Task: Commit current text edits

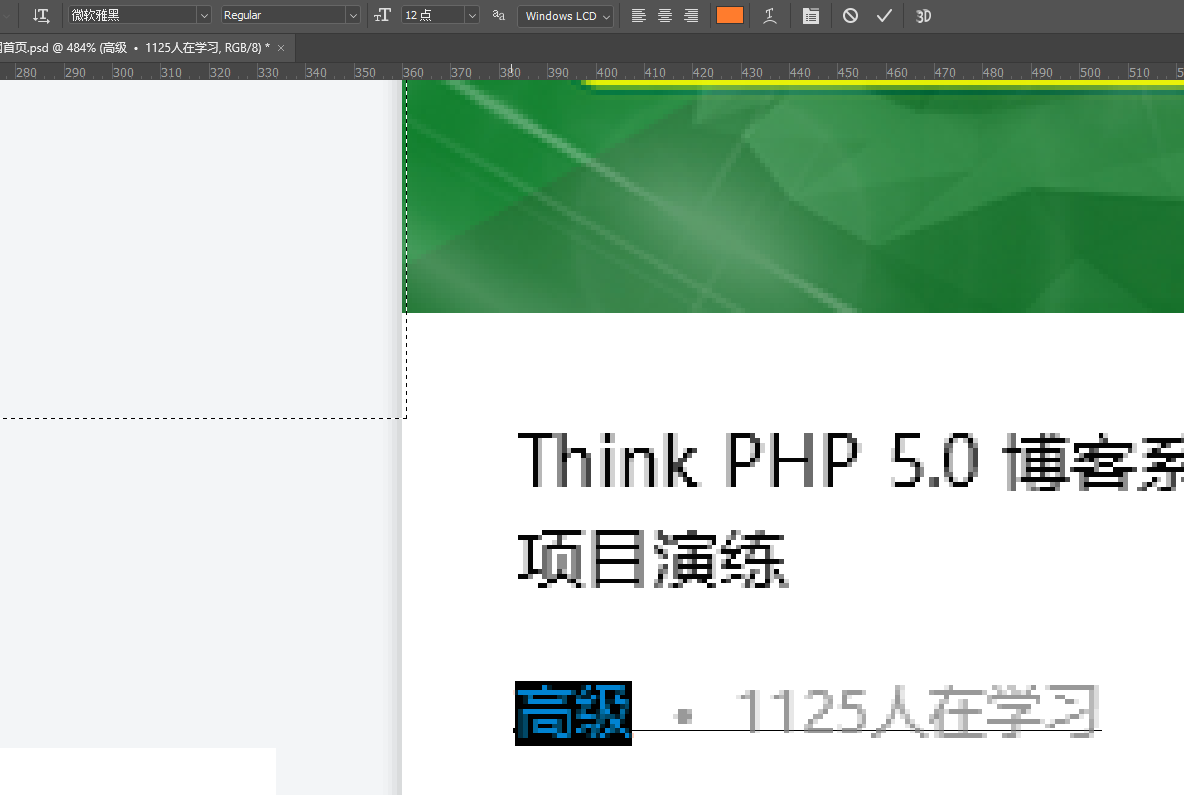Action: pos(884,16)
